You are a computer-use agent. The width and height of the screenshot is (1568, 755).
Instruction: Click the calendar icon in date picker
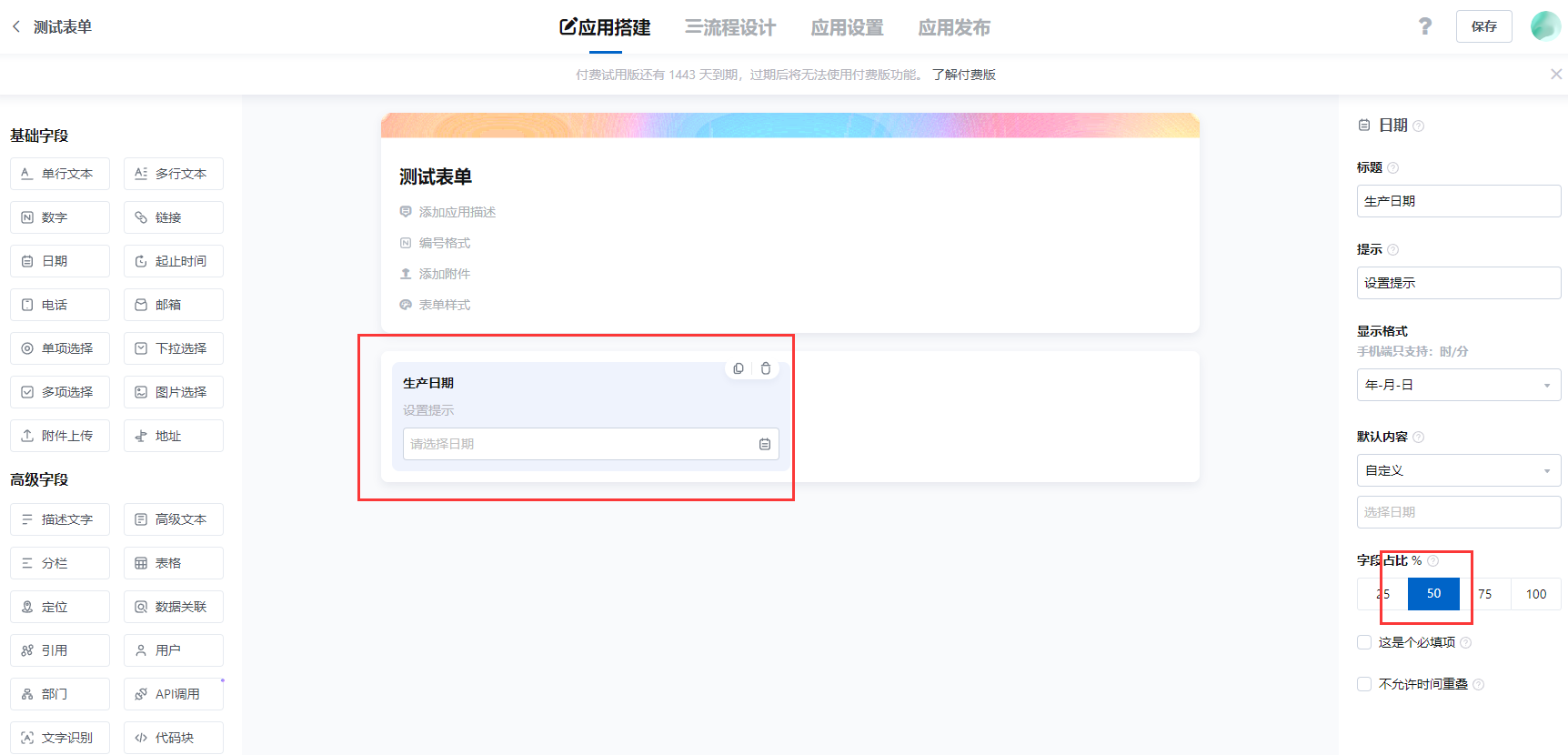765,444
